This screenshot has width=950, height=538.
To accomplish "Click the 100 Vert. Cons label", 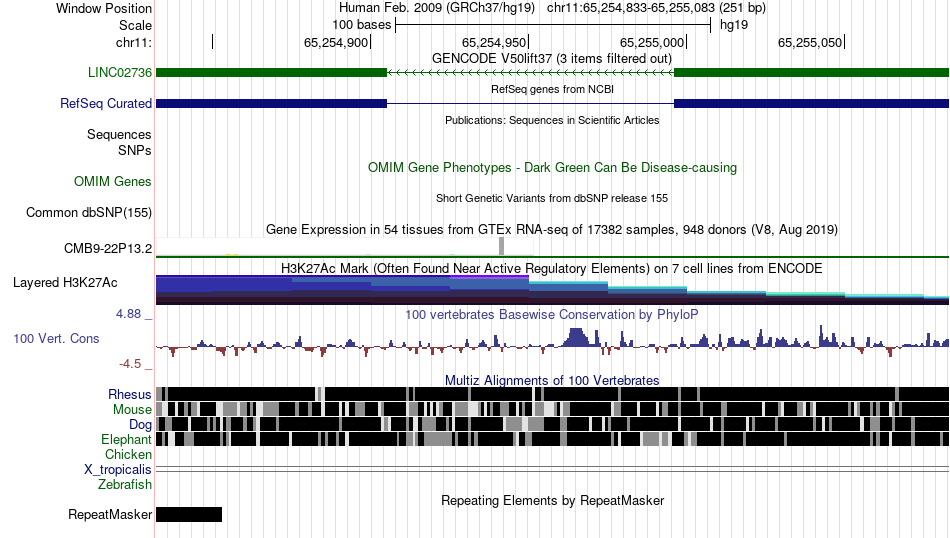I will tap(56, 339).
